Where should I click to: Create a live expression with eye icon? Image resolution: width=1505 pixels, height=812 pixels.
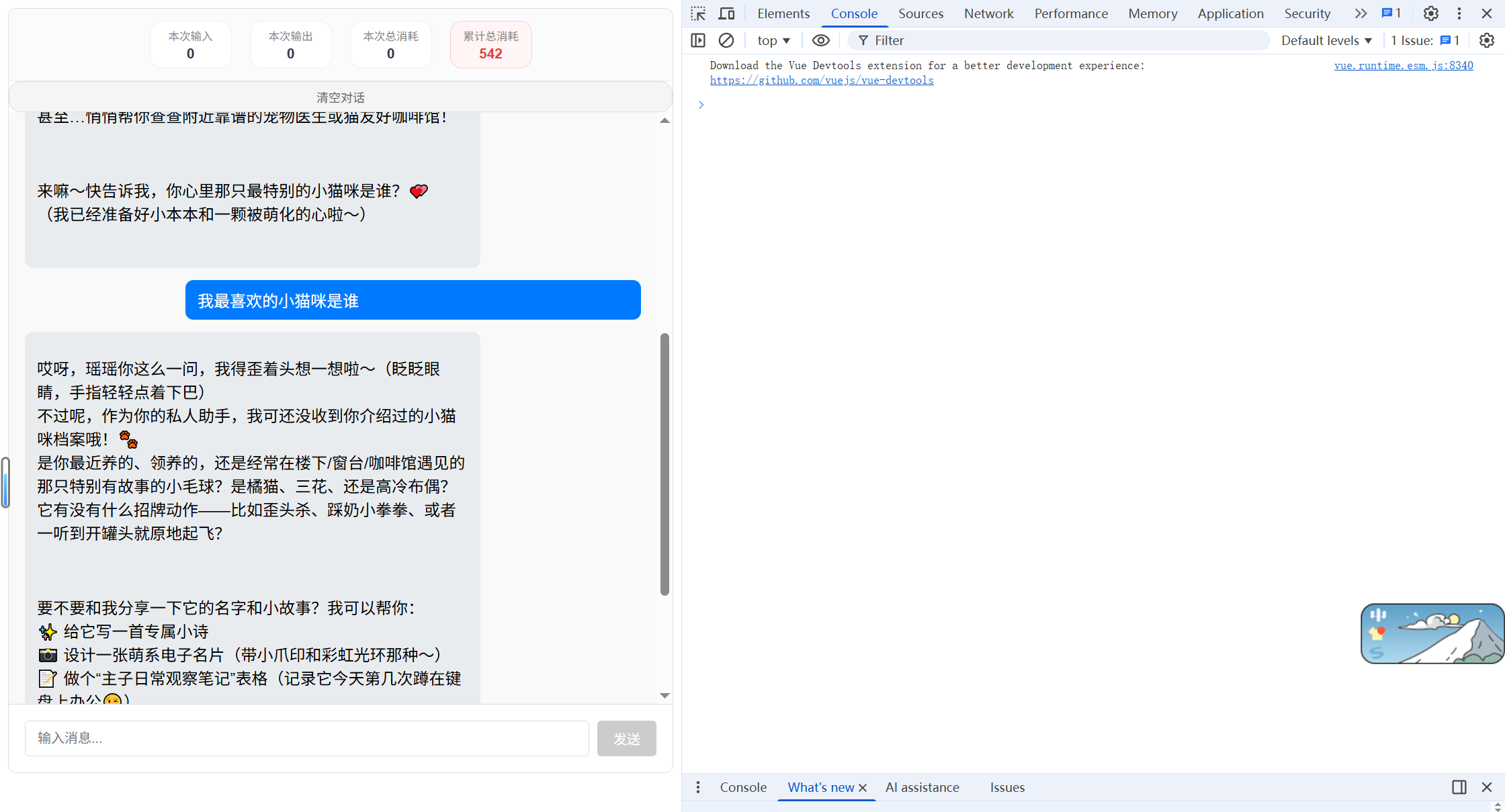tap(821, 40)
